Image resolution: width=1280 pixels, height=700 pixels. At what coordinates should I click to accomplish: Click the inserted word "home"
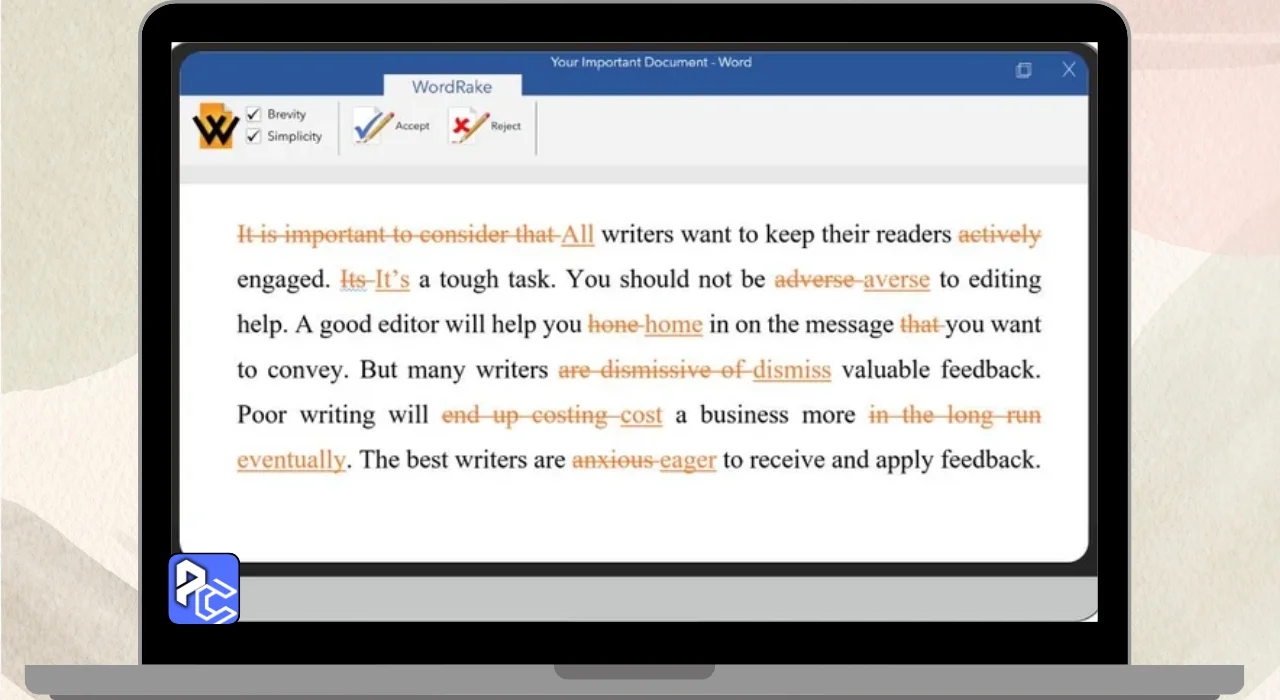click(x=674, y=325)
